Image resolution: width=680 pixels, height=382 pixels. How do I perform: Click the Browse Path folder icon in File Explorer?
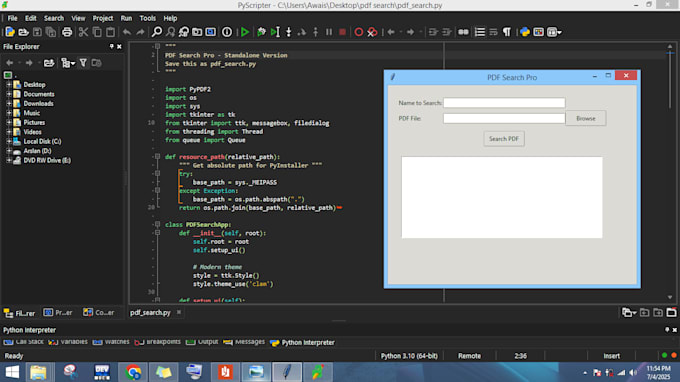49,63
